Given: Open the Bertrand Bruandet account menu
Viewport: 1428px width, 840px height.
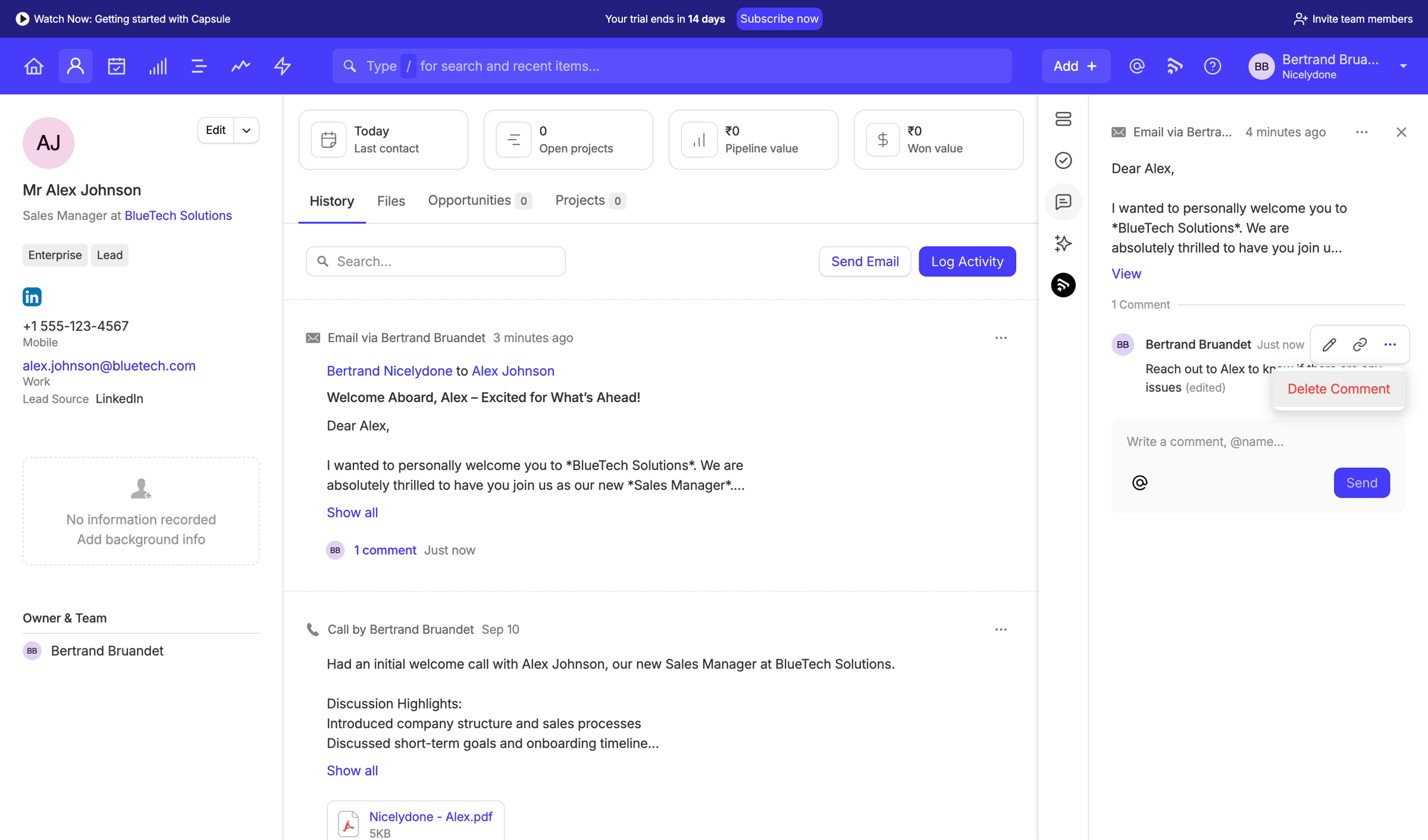Looking at the screenshot, I should pos(1328,66).
